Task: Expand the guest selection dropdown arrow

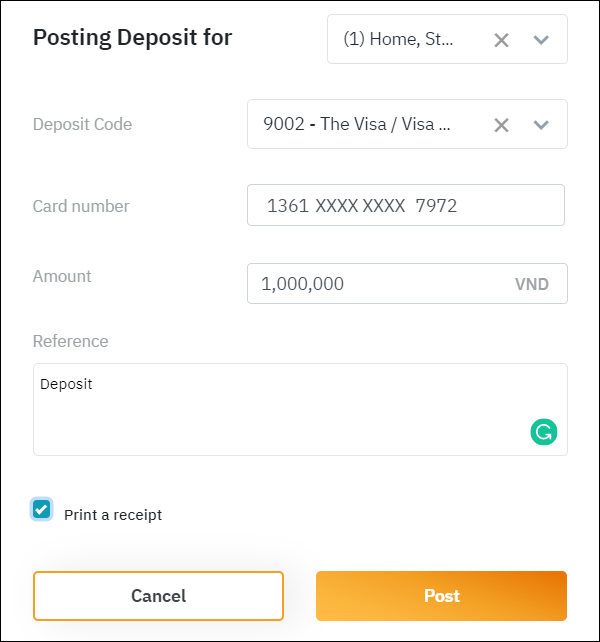Action: (x=541, y=40)
